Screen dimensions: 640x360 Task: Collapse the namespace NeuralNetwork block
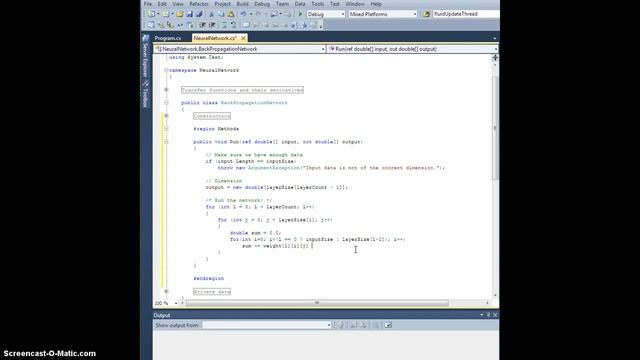pos(166,70)
